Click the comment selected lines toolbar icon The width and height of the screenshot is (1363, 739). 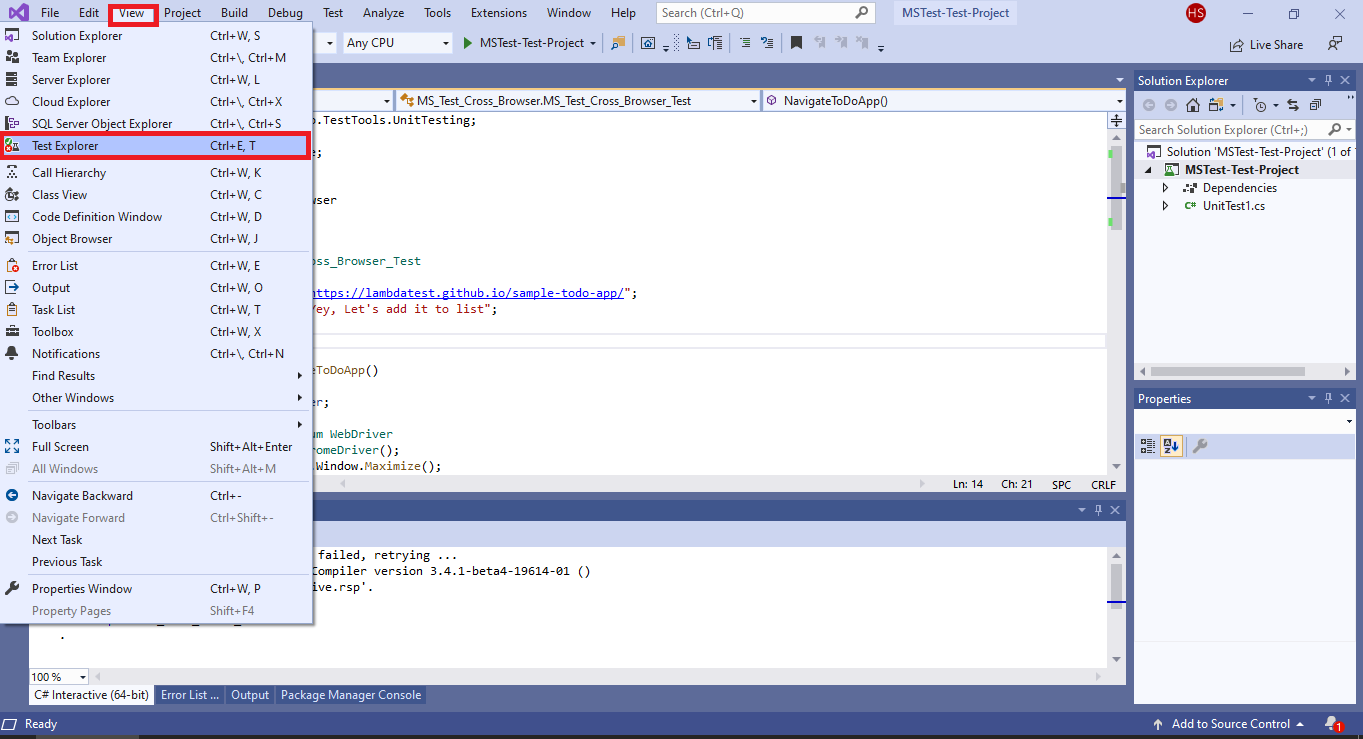click(x=746, y=43)
